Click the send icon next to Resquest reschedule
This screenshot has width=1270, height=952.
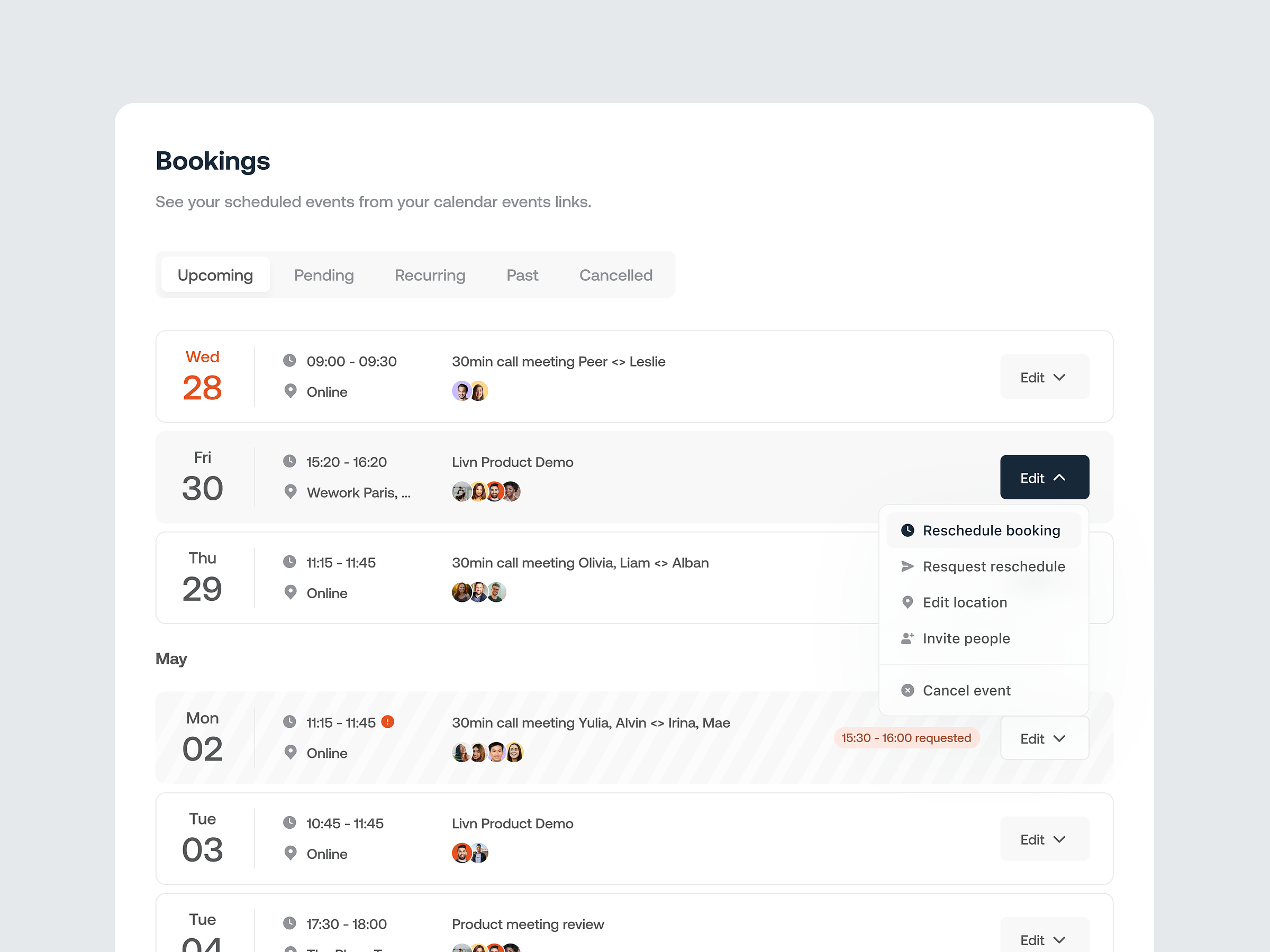click(x=908, y=566)
